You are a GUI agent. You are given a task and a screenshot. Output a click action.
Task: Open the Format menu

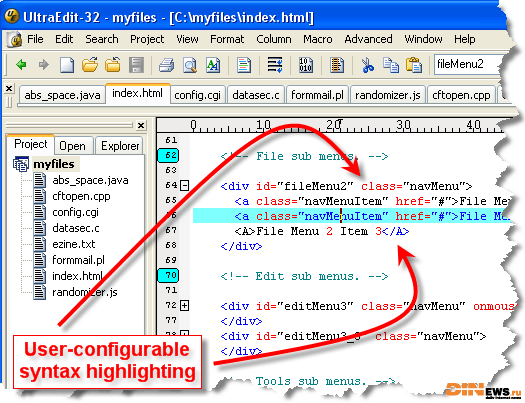pos(227,39)
